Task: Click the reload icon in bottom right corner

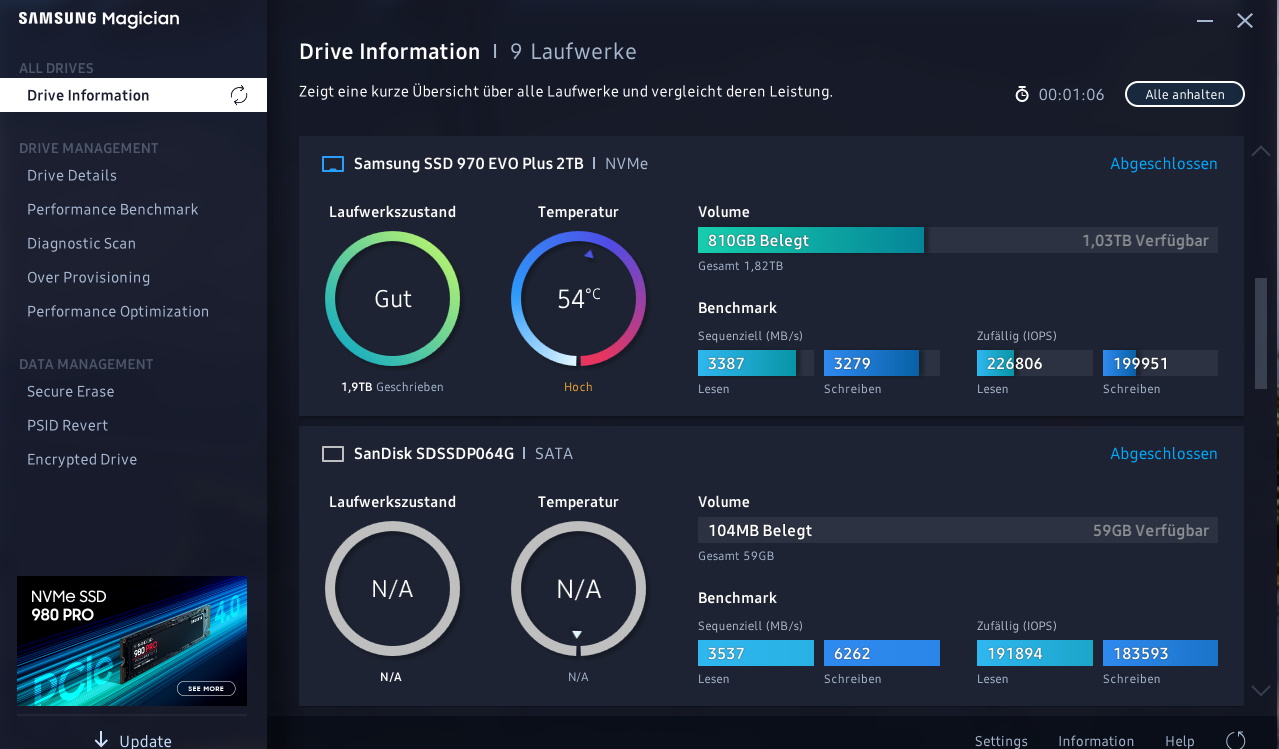Action: (1236, 740)
